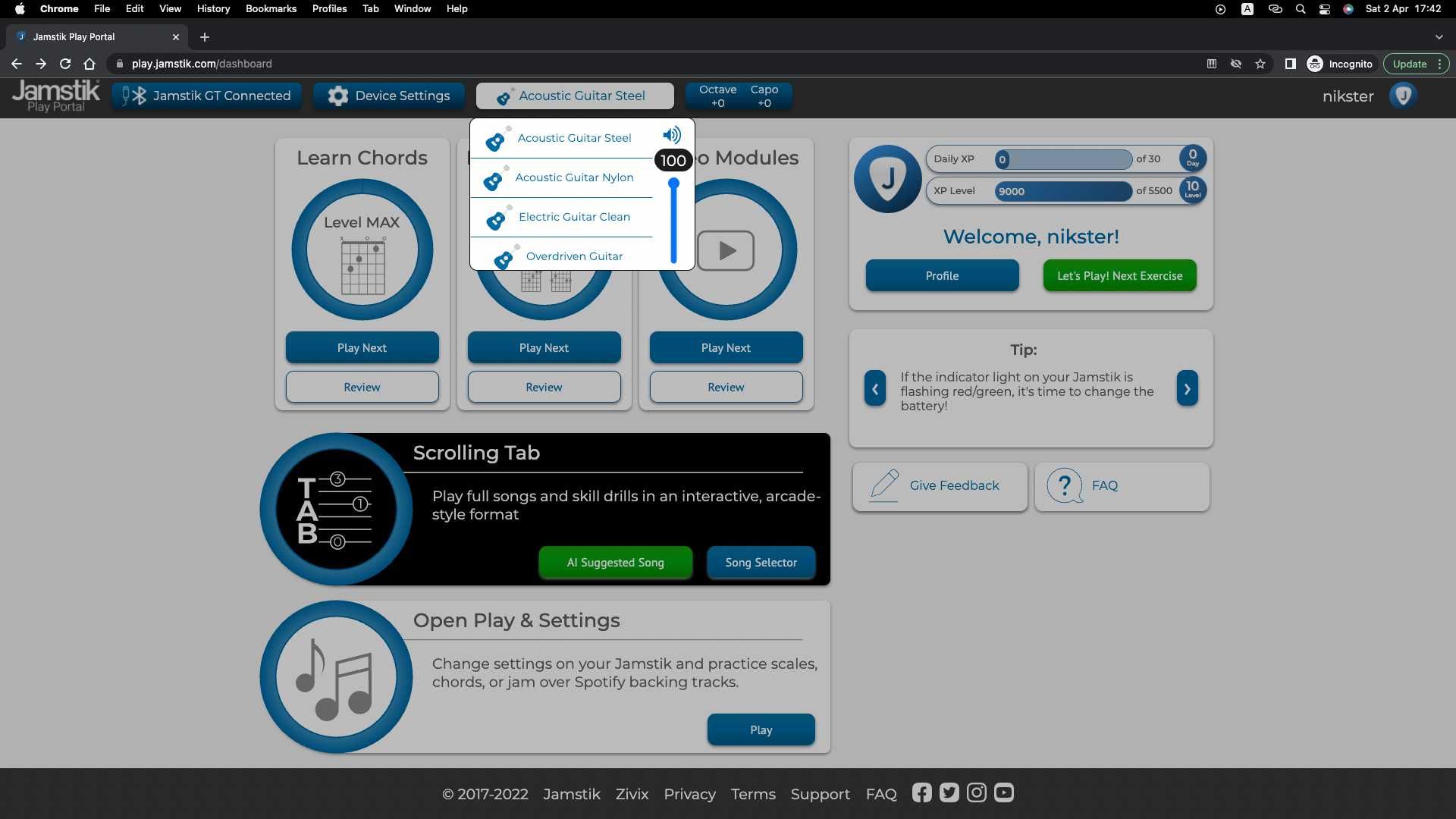1456x819 pixels.
Task: Open Jamstik Twitter icon in footer
Action: coord(949,793)
